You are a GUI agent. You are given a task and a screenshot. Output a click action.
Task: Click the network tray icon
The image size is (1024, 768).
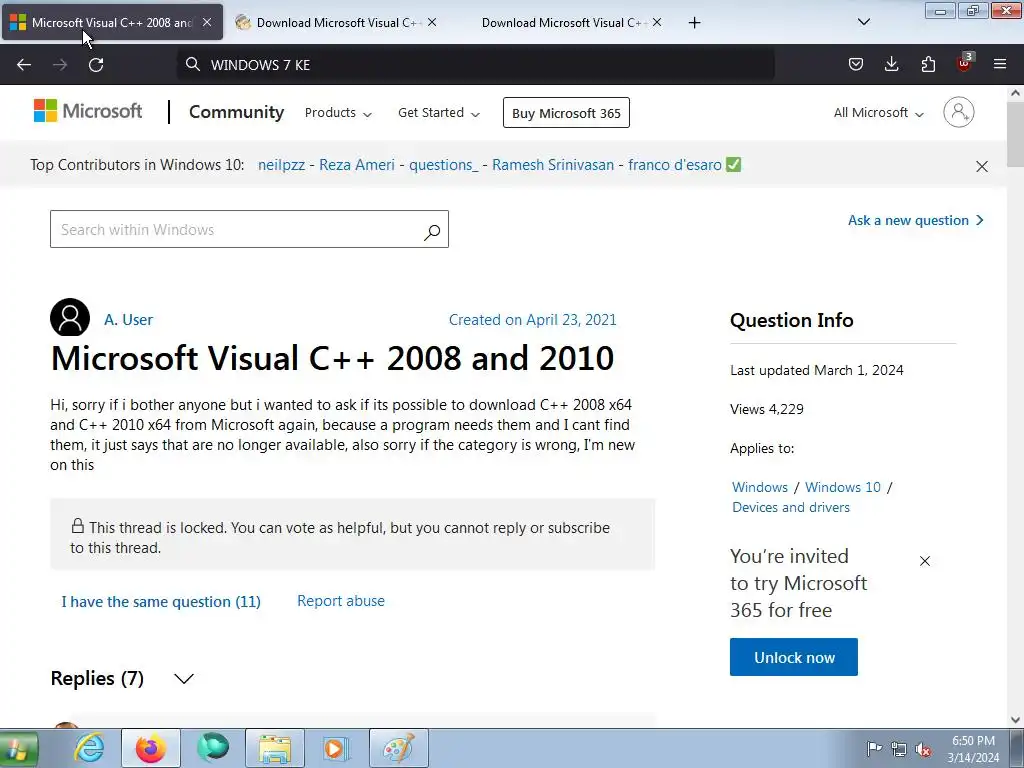coord(899,749)
